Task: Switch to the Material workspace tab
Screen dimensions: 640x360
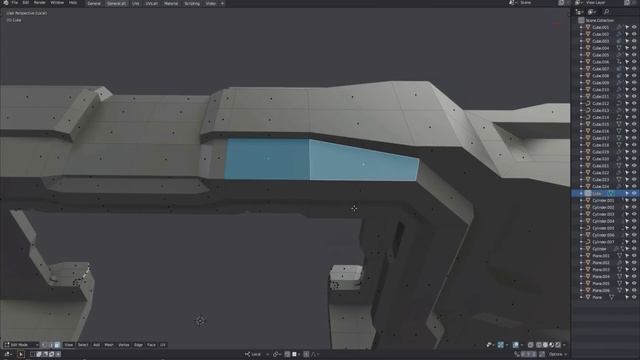Action: (x=171, y=3)
